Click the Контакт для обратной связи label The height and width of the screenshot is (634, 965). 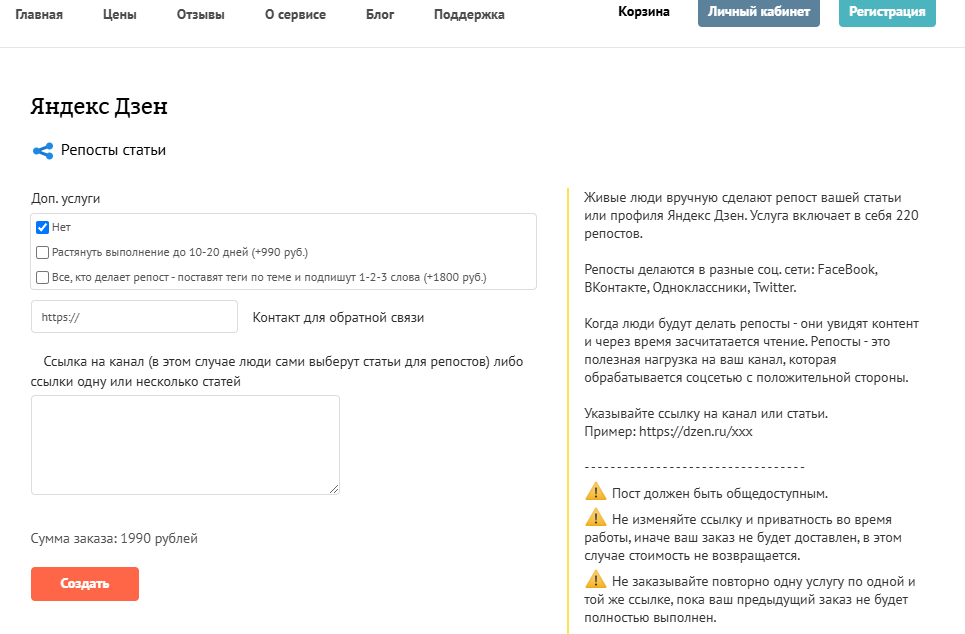(338, 318)
